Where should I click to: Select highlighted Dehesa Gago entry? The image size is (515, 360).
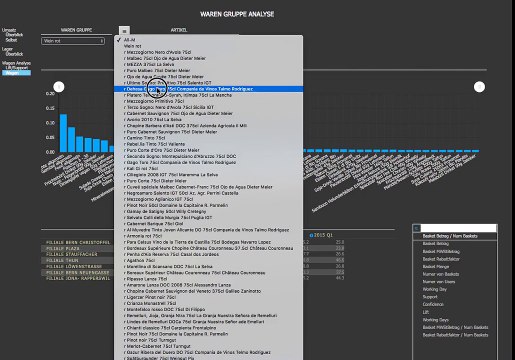point(208,89)
